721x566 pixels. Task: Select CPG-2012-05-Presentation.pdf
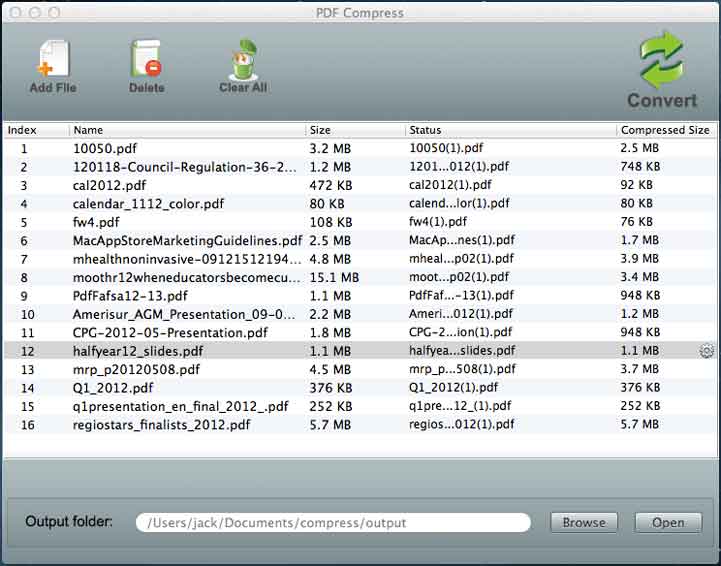coord(360,332)
